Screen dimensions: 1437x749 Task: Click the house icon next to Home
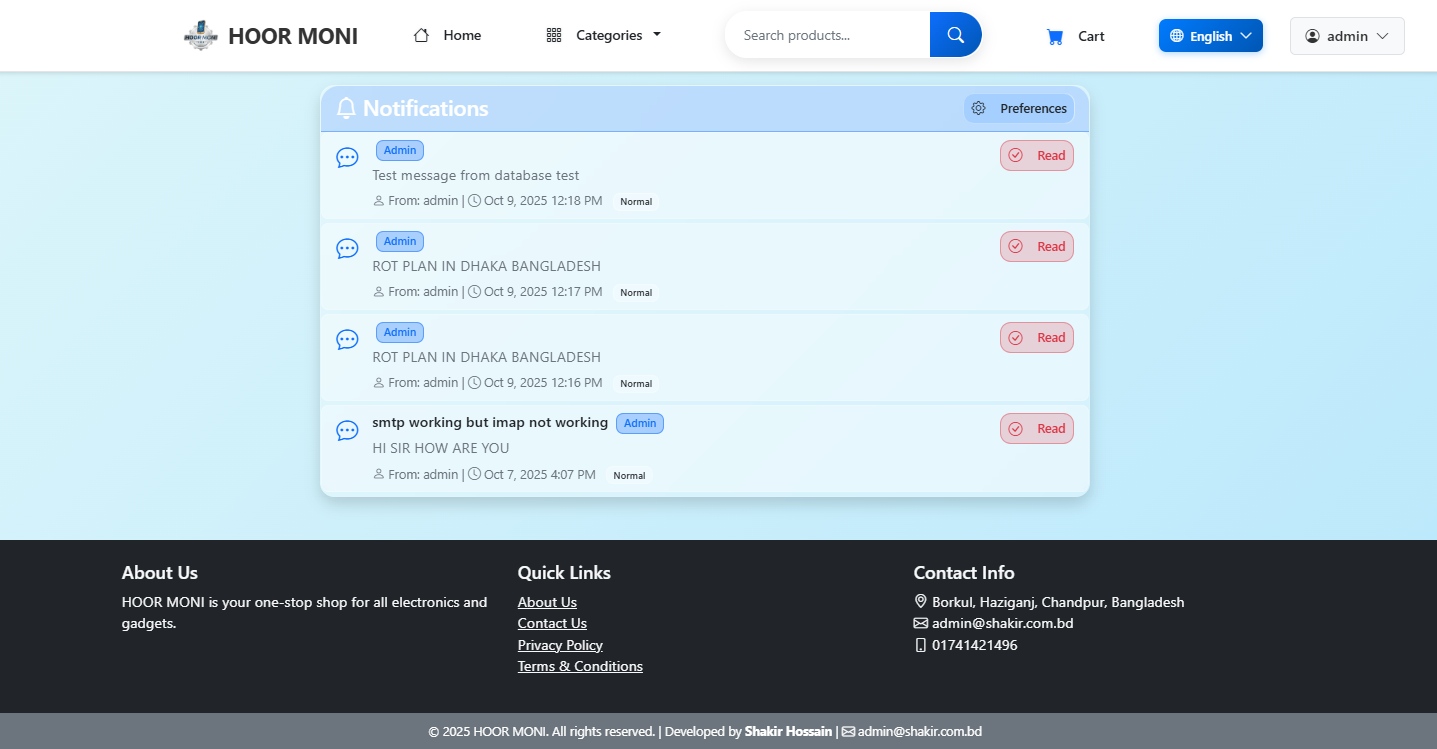click(422, 35)
